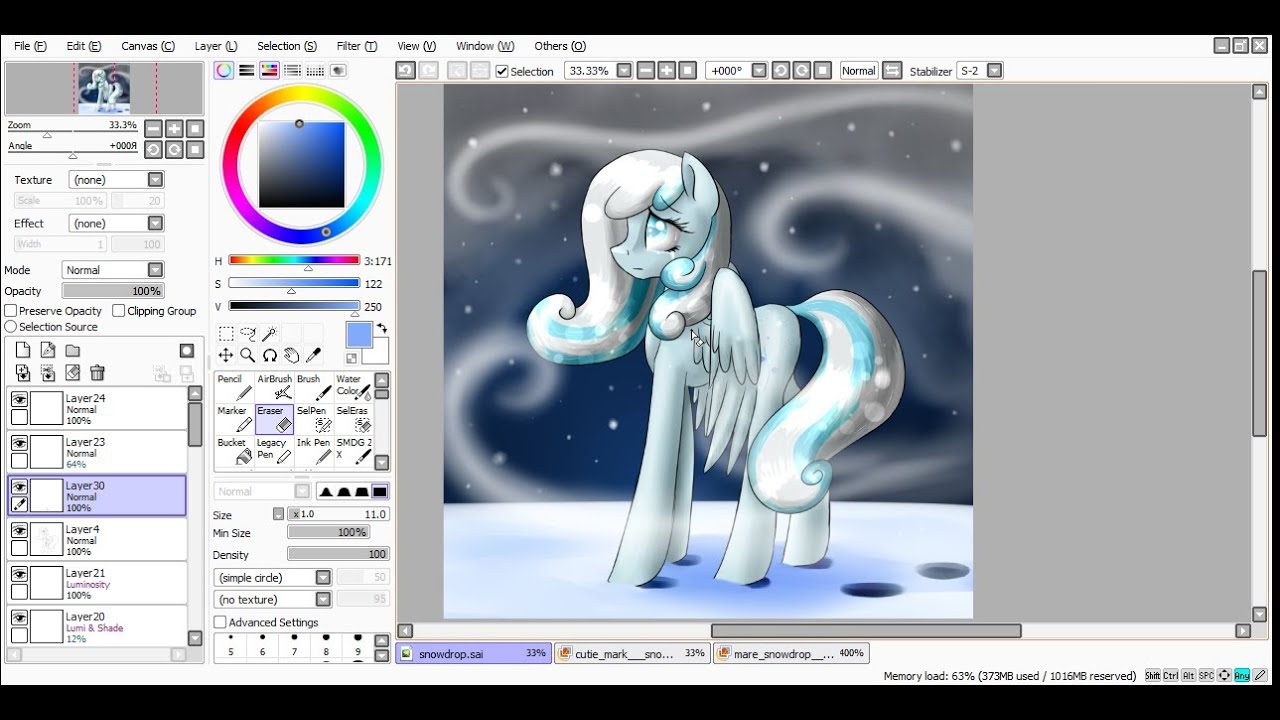Switch to mare_snowdrop document tab
The width and height of the screenshot is (1280, 720).
791,653
